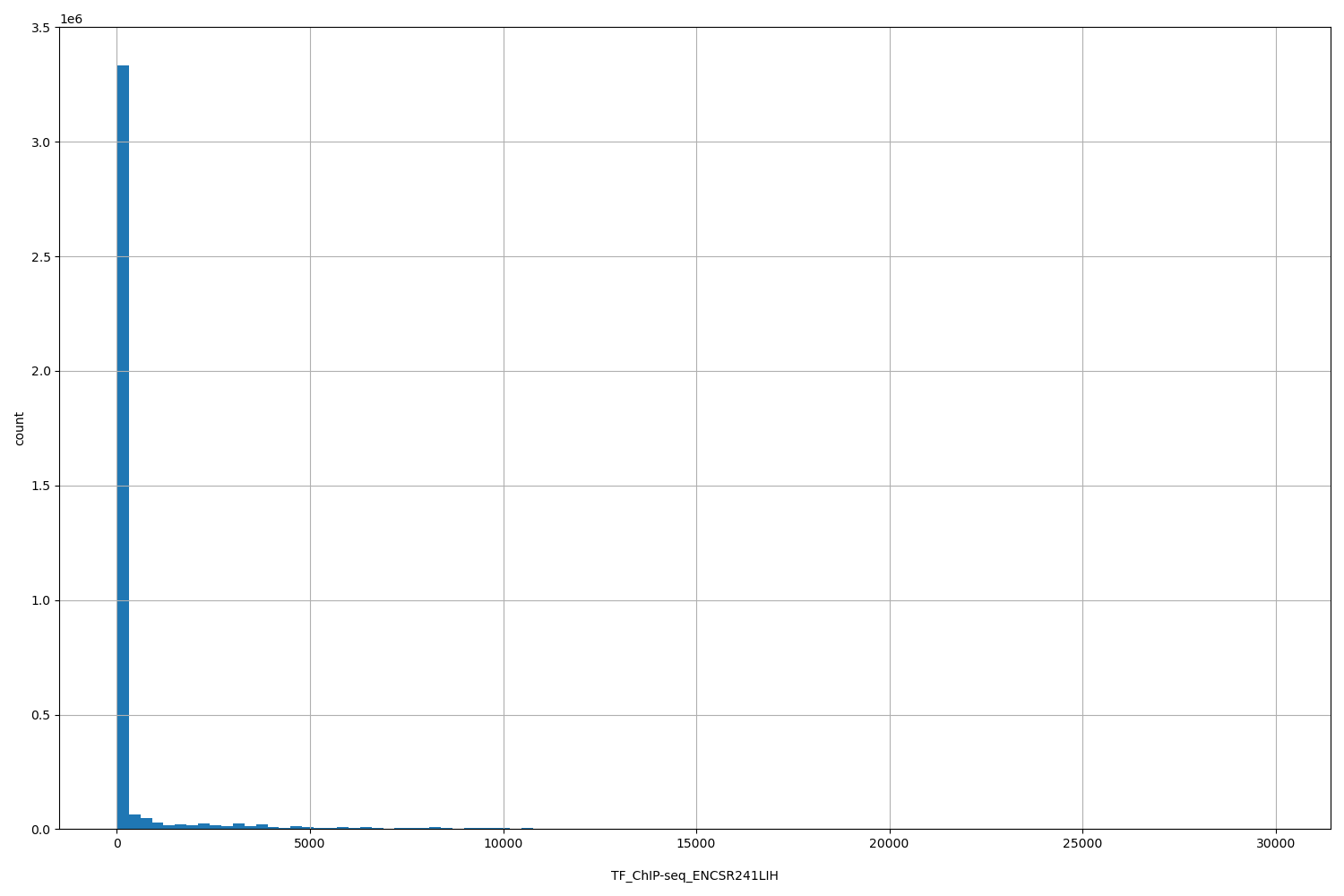Click the horizontal gridline at 2.0

pos(627,372)
